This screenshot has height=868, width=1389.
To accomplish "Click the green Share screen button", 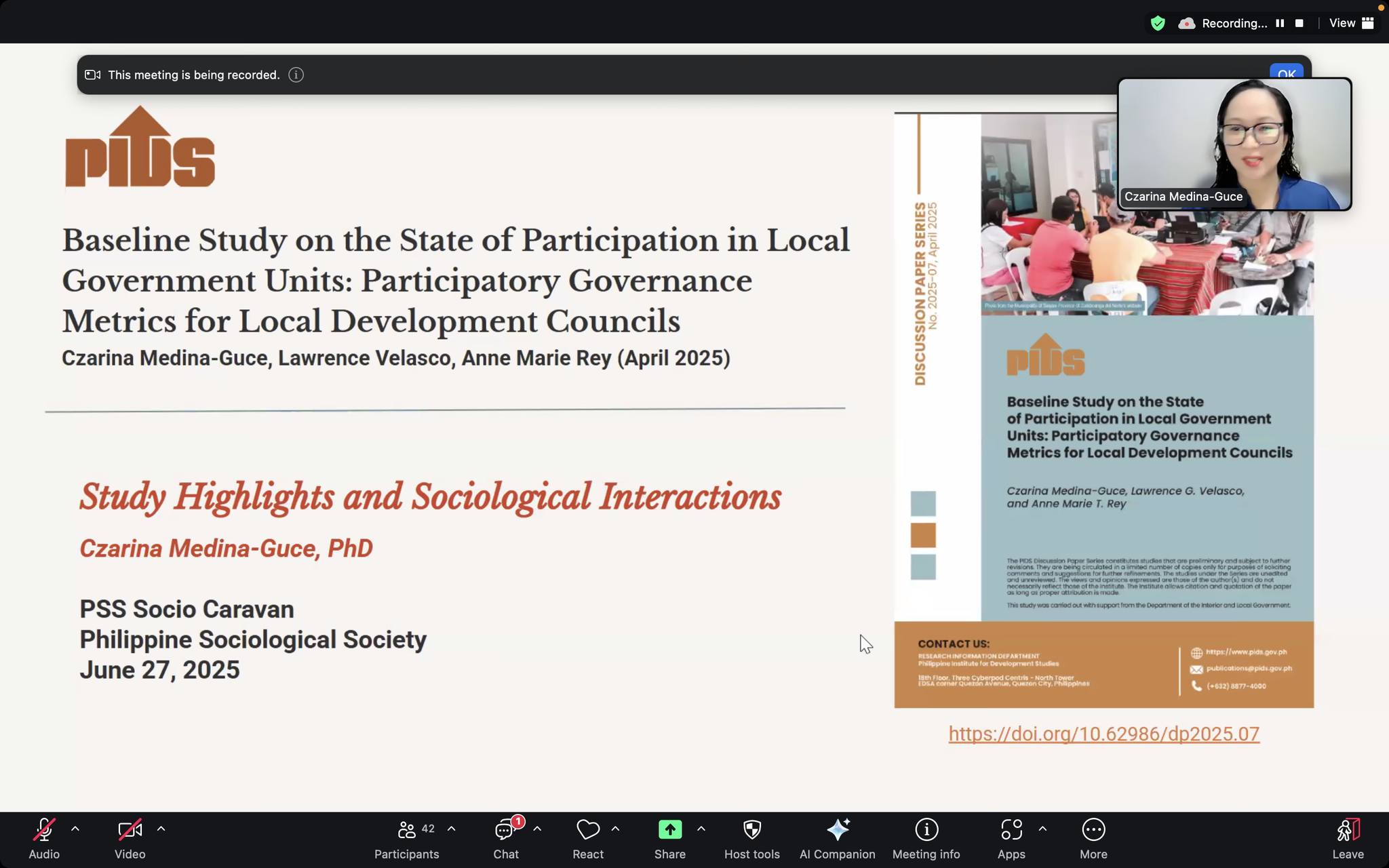I will pyautogui.click(x=670, y=830).
